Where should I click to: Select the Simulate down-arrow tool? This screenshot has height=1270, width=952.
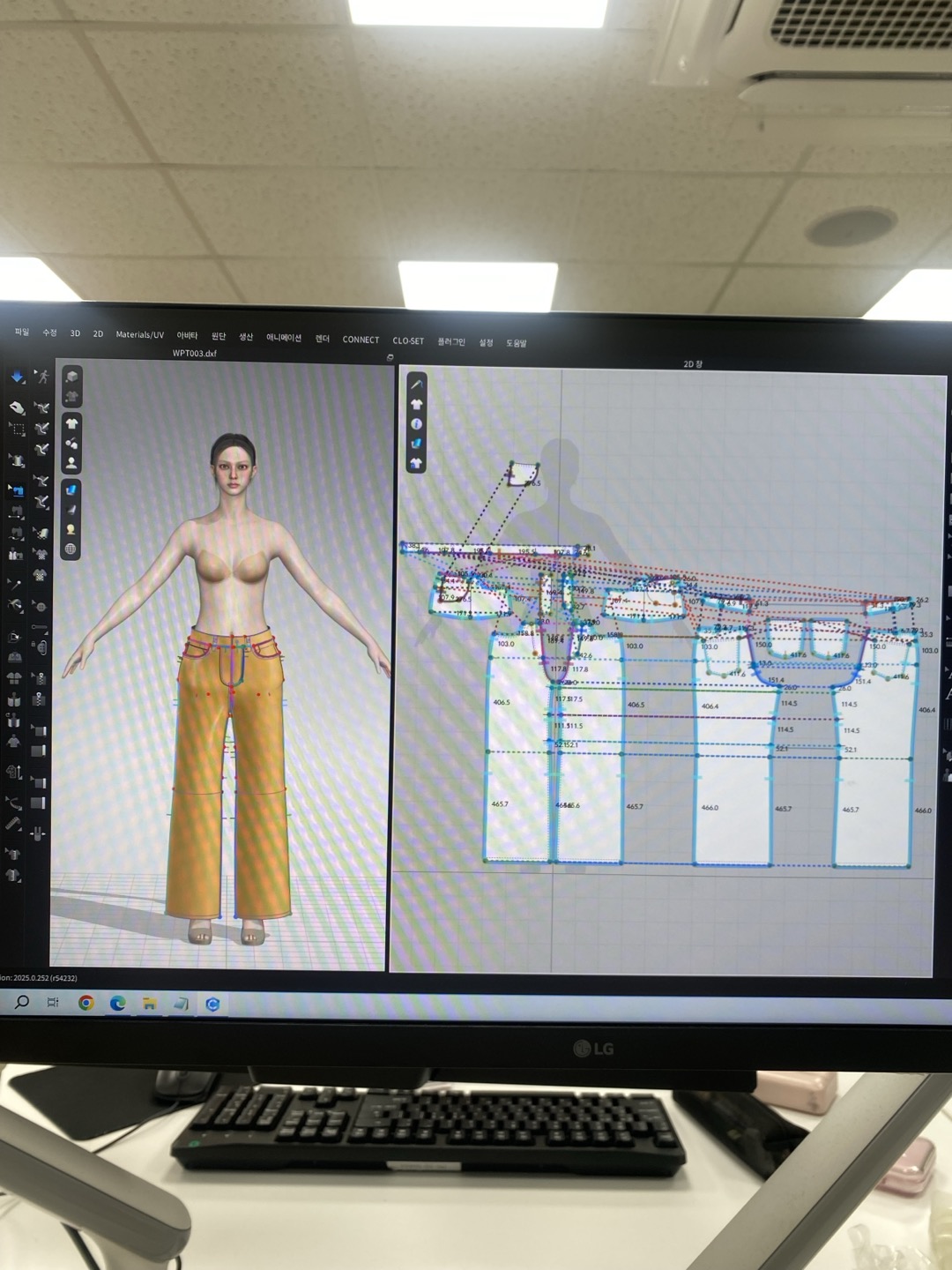point(17,377)
